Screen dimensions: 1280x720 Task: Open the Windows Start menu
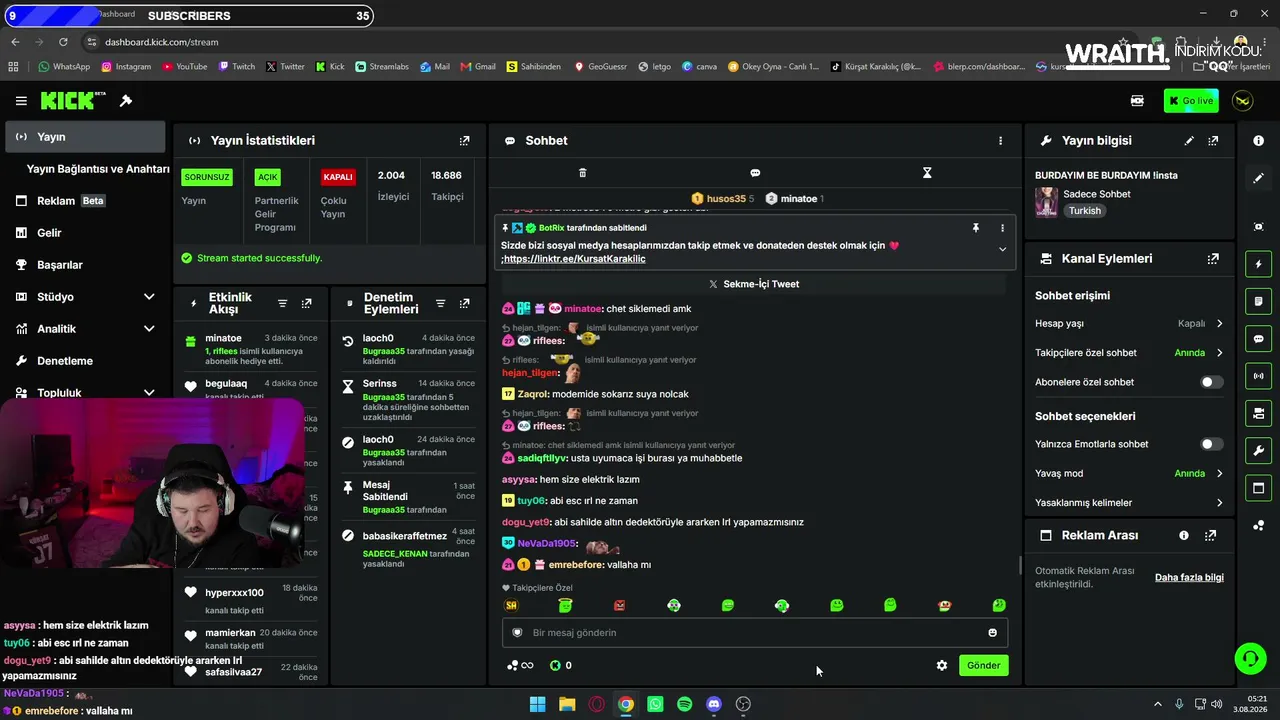point(537,704)
